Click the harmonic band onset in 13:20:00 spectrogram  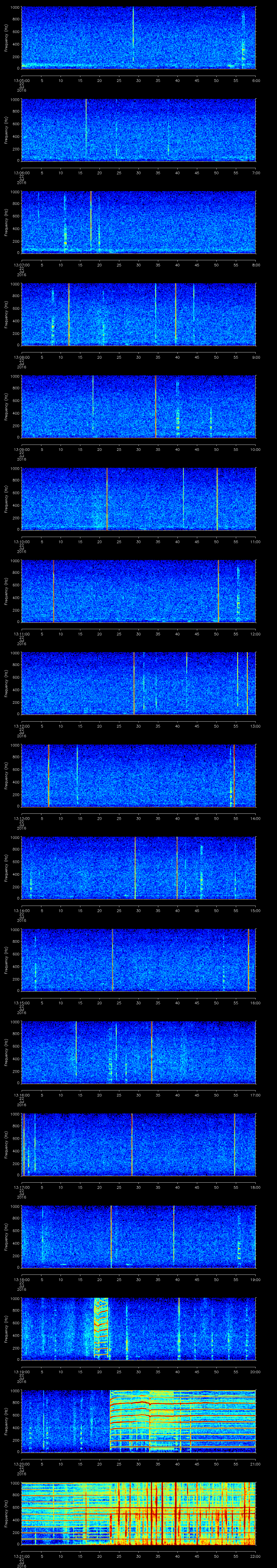tap(110, 1421)
